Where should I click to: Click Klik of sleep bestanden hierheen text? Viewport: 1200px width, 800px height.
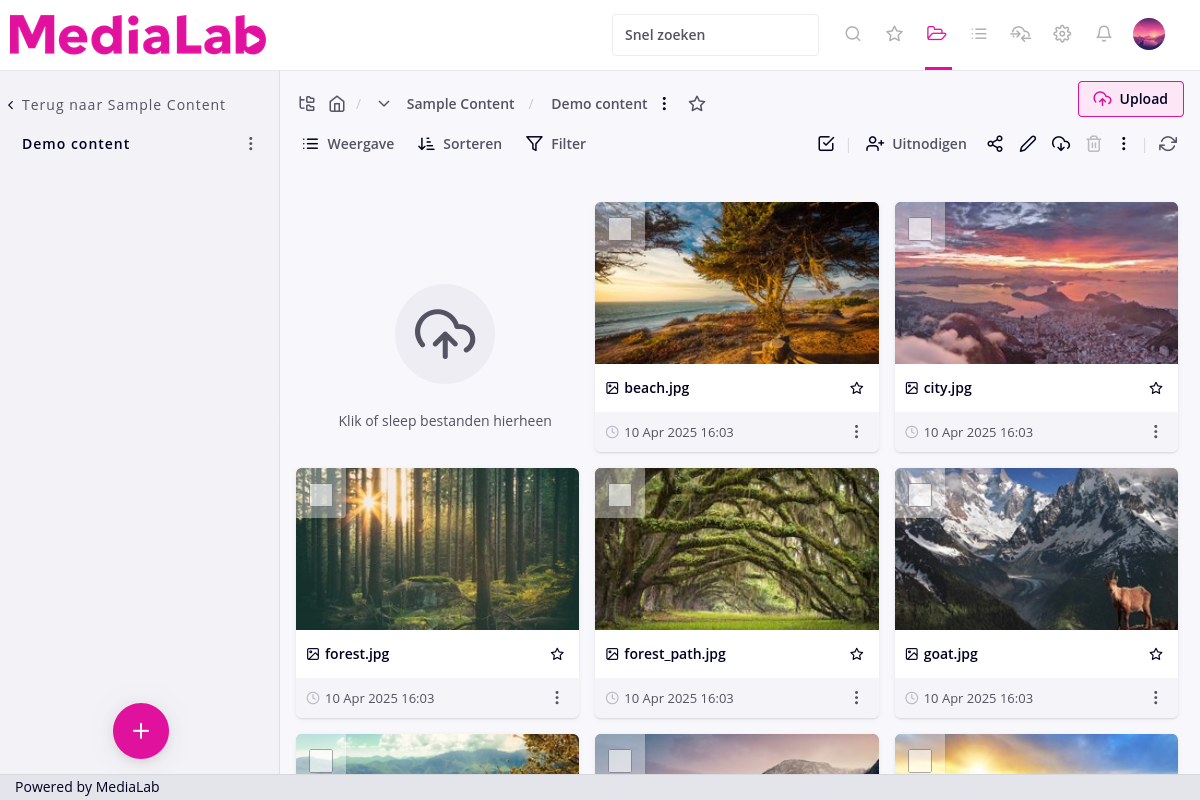[x=445, y=421]
